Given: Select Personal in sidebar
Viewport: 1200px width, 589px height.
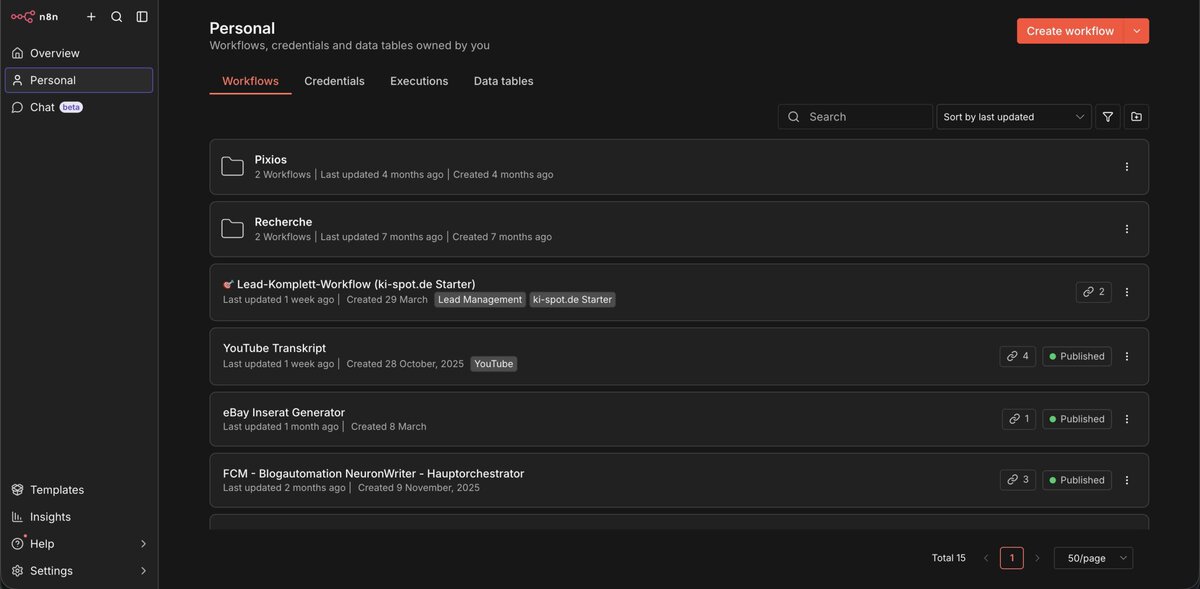Looking at the screenshot, I should pos(79,80).
